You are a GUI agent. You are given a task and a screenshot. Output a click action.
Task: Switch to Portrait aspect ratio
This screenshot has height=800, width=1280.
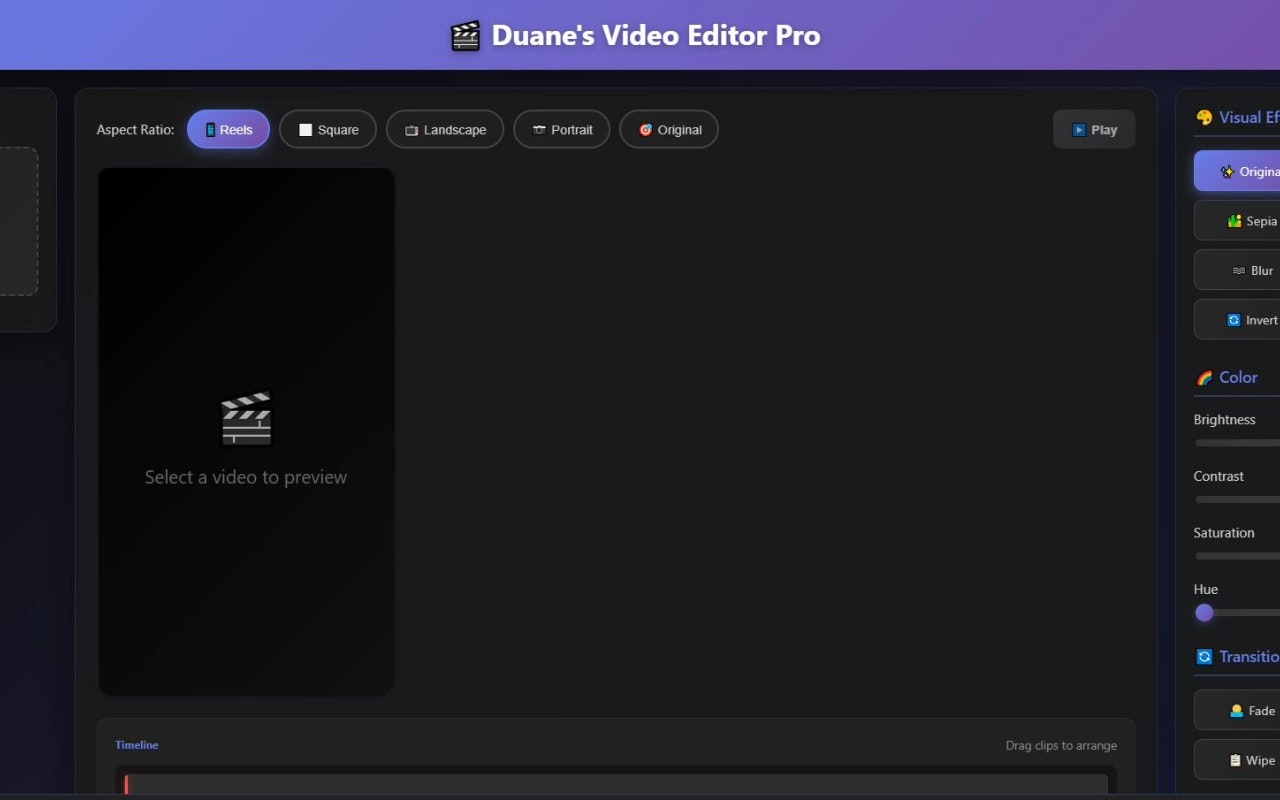point(561,129)
